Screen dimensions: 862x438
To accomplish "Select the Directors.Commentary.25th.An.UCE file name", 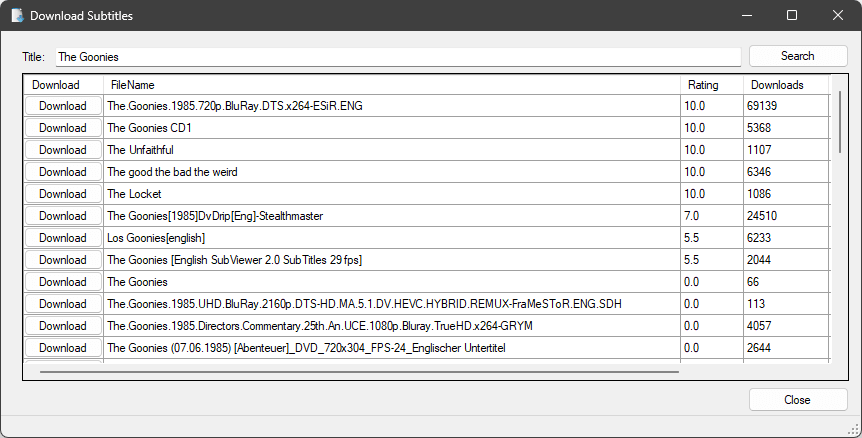I will 320,326.
